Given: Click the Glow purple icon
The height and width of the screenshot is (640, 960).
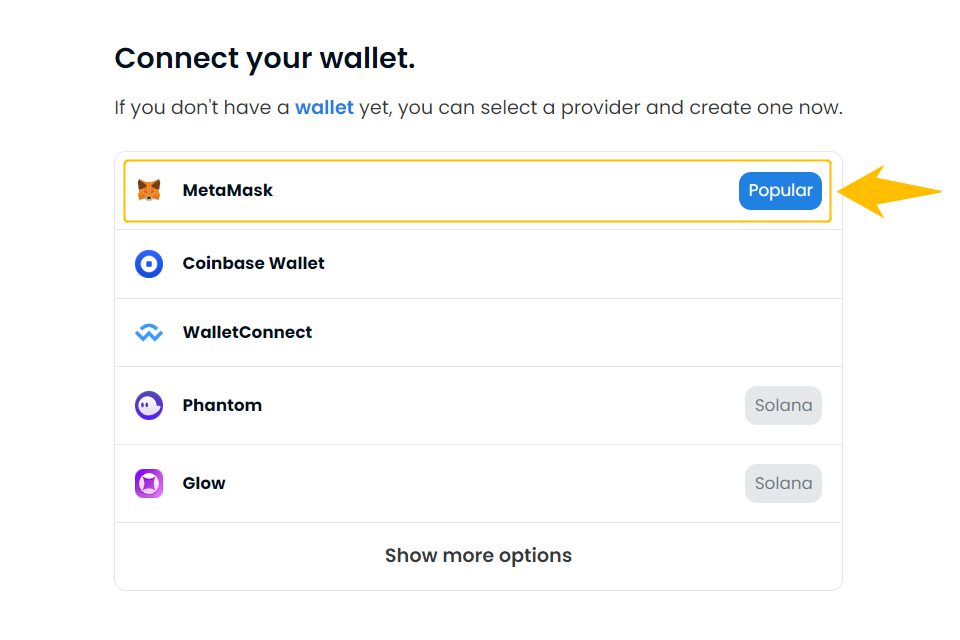Looking at the screenshot, I should point(149,483).
